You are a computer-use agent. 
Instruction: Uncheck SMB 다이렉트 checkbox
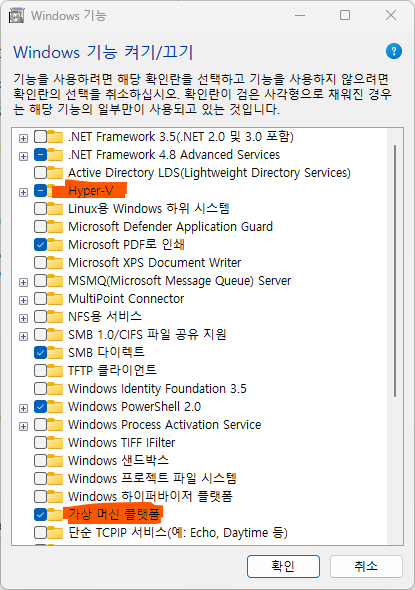(40, 353)
